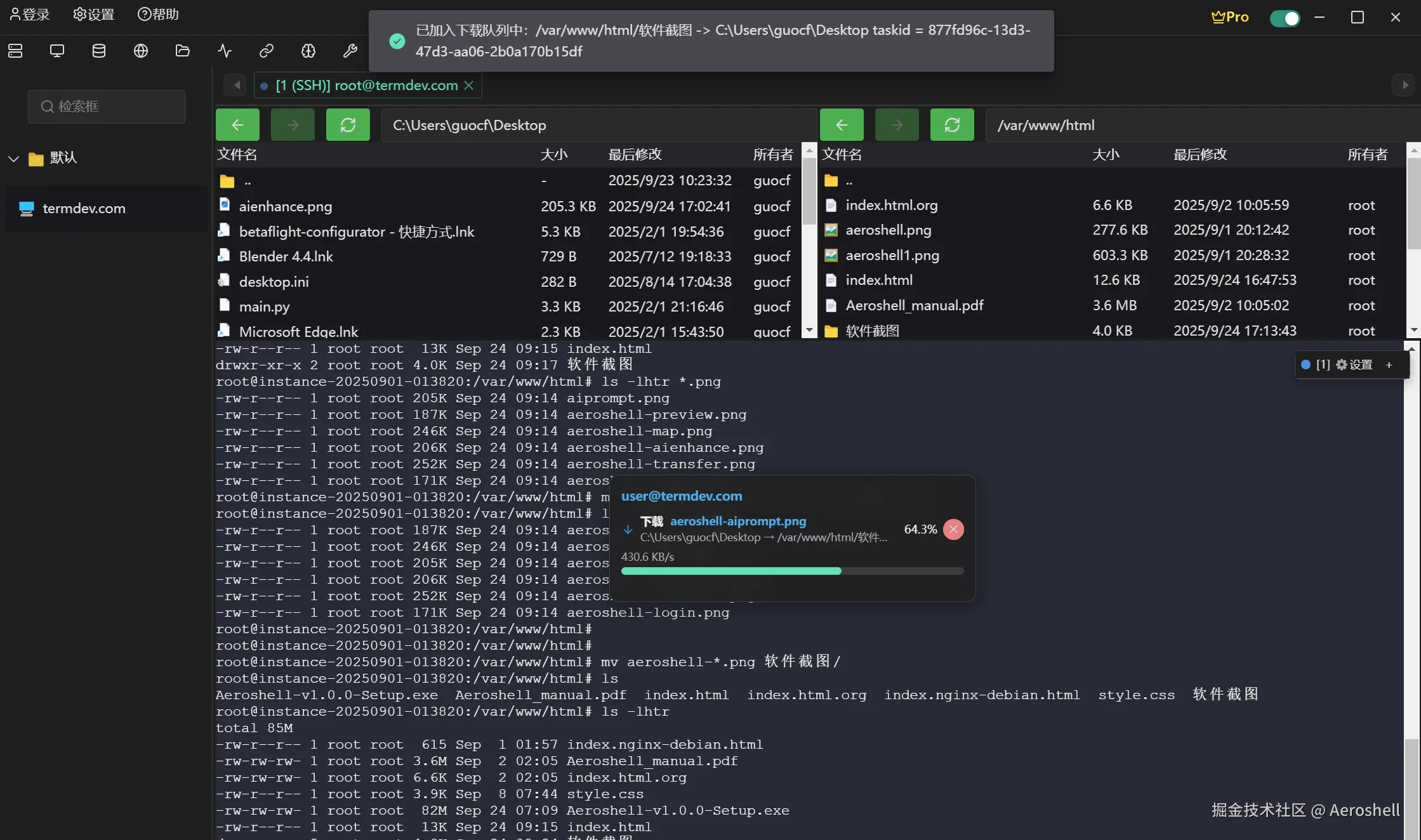Cancel the aeroshell-aiprompt.png download
Screen dimensions: 1421x840
pyautogui.click(x=953, y=529)
